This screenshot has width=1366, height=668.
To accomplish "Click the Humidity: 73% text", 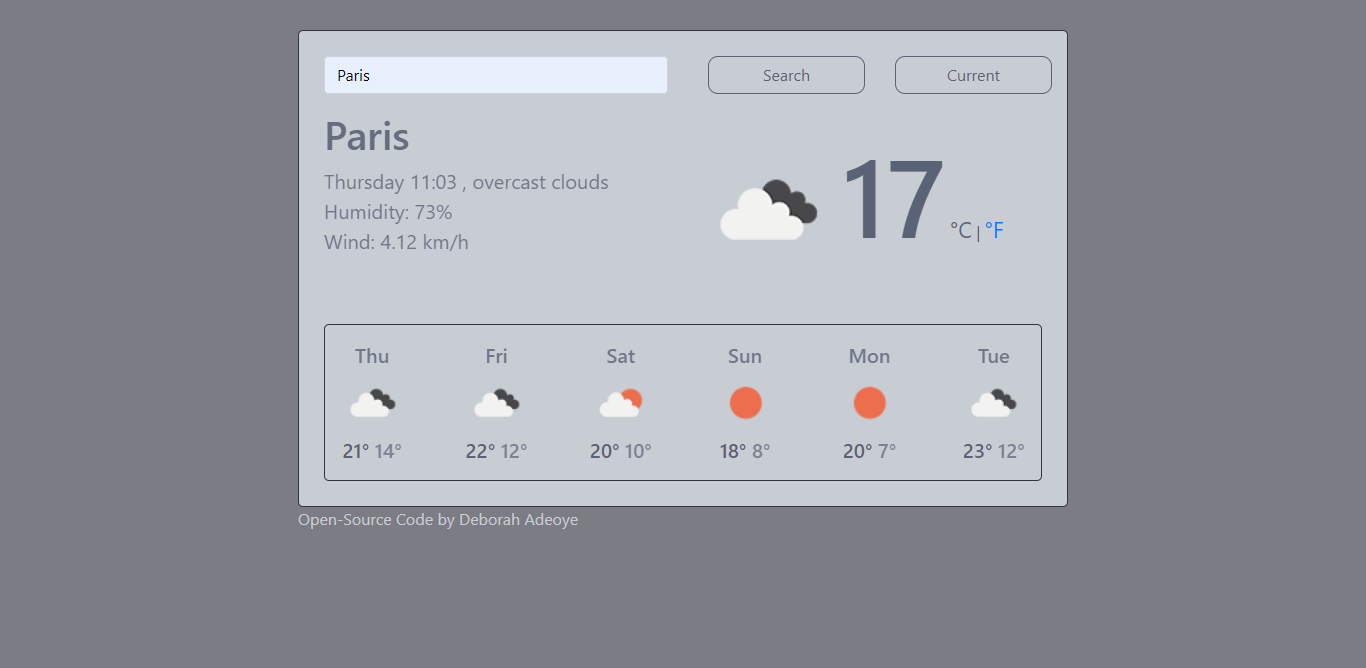I will point(388,212).
